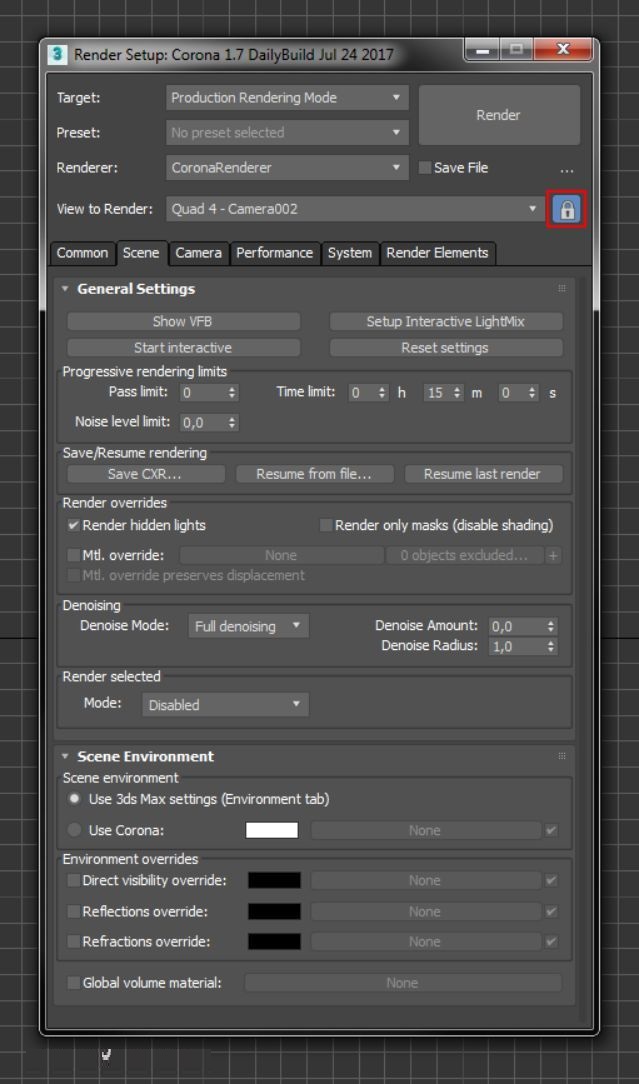Toggle Reflections override map checkbox

(x=551, y=911)
